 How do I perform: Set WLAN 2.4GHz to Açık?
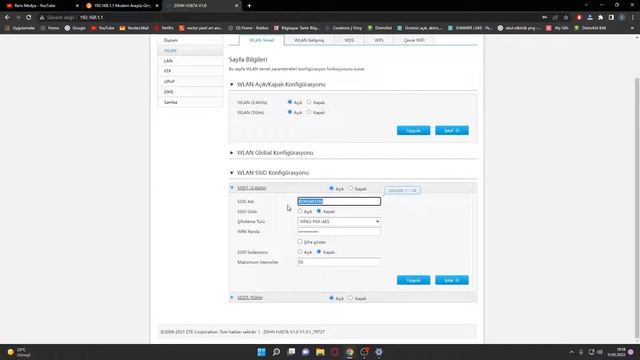pos(290,102)
